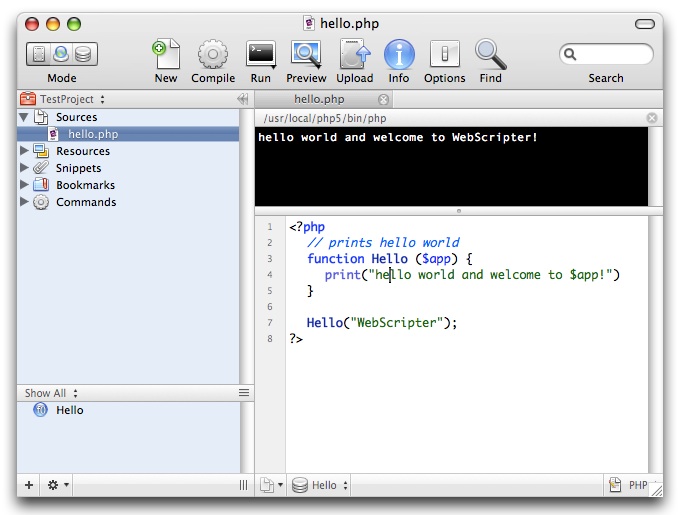The width and height of the screenshot is (681, 515).
Task: Click the Resources folder icon
Action: (x=41, y=151)
